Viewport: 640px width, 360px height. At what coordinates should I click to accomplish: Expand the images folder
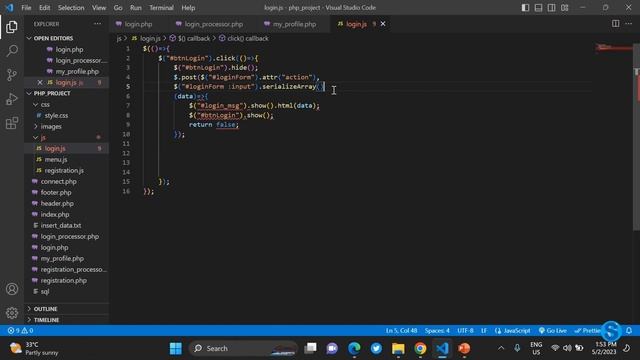click(51, 127)
